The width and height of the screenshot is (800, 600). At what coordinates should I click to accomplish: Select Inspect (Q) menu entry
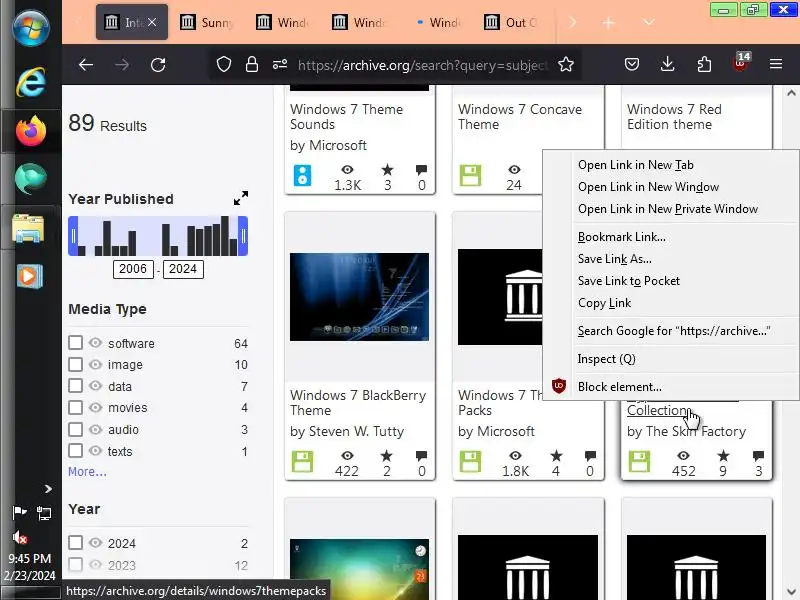(606, 359)
